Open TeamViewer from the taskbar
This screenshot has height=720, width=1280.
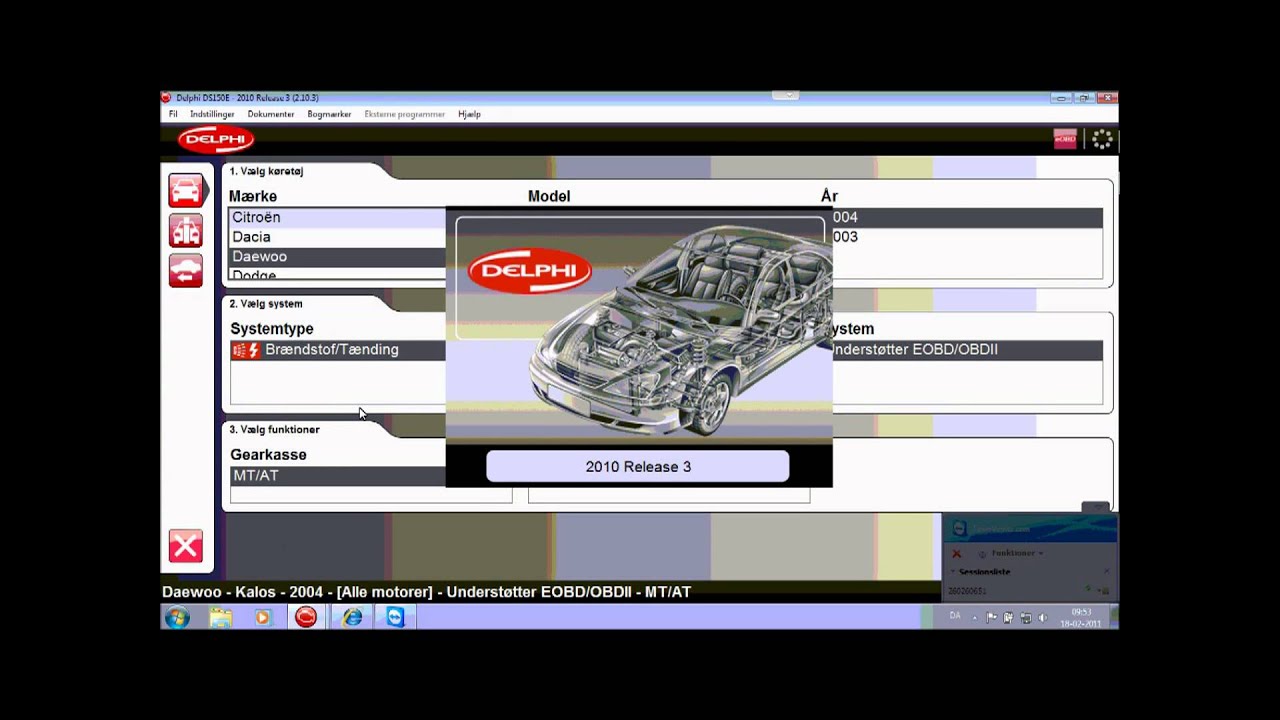(395, 618)
